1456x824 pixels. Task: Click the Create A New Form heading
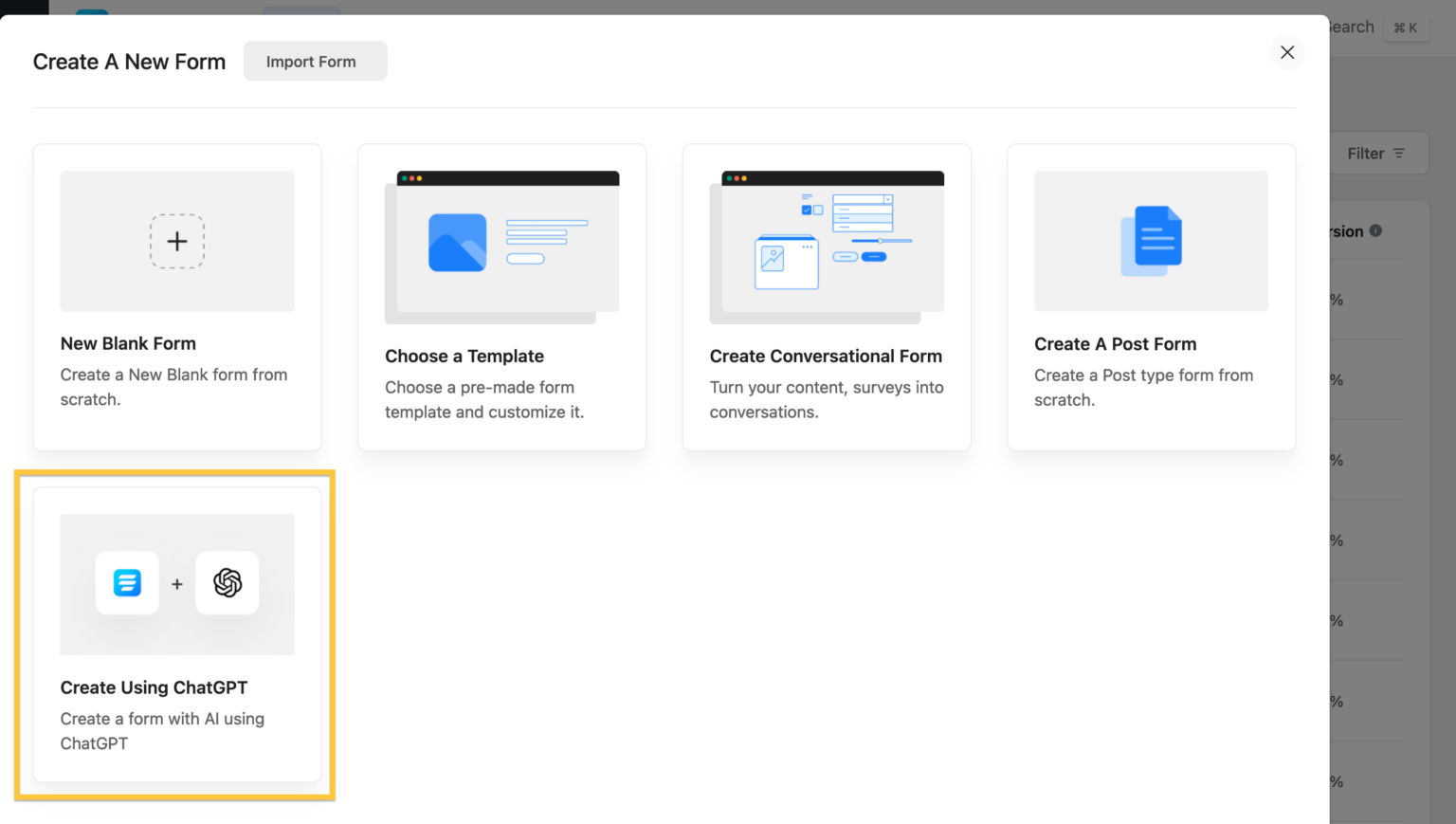[x=129, y=61]
